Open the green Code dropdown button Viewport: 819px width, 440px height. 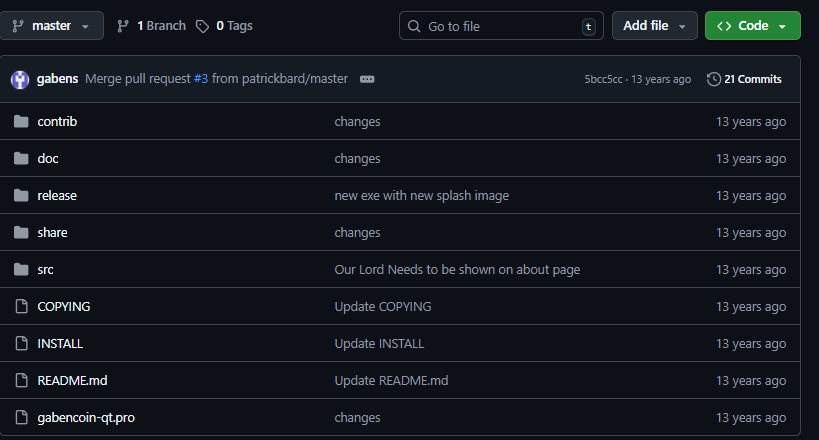753,26
